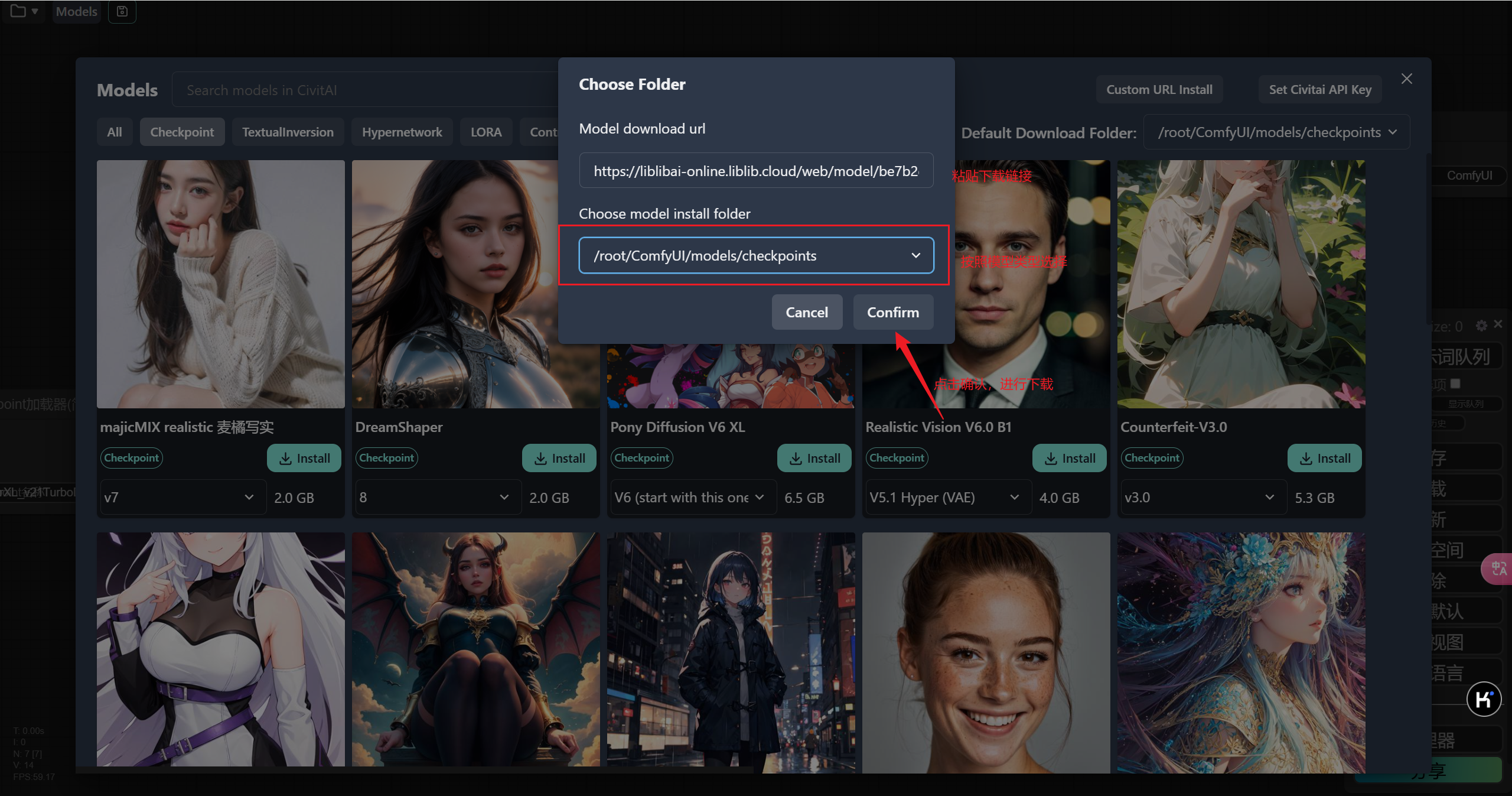Close the Models dialog with X
The height and width of the screenshot is (796, 1512).
(1407, 79)
